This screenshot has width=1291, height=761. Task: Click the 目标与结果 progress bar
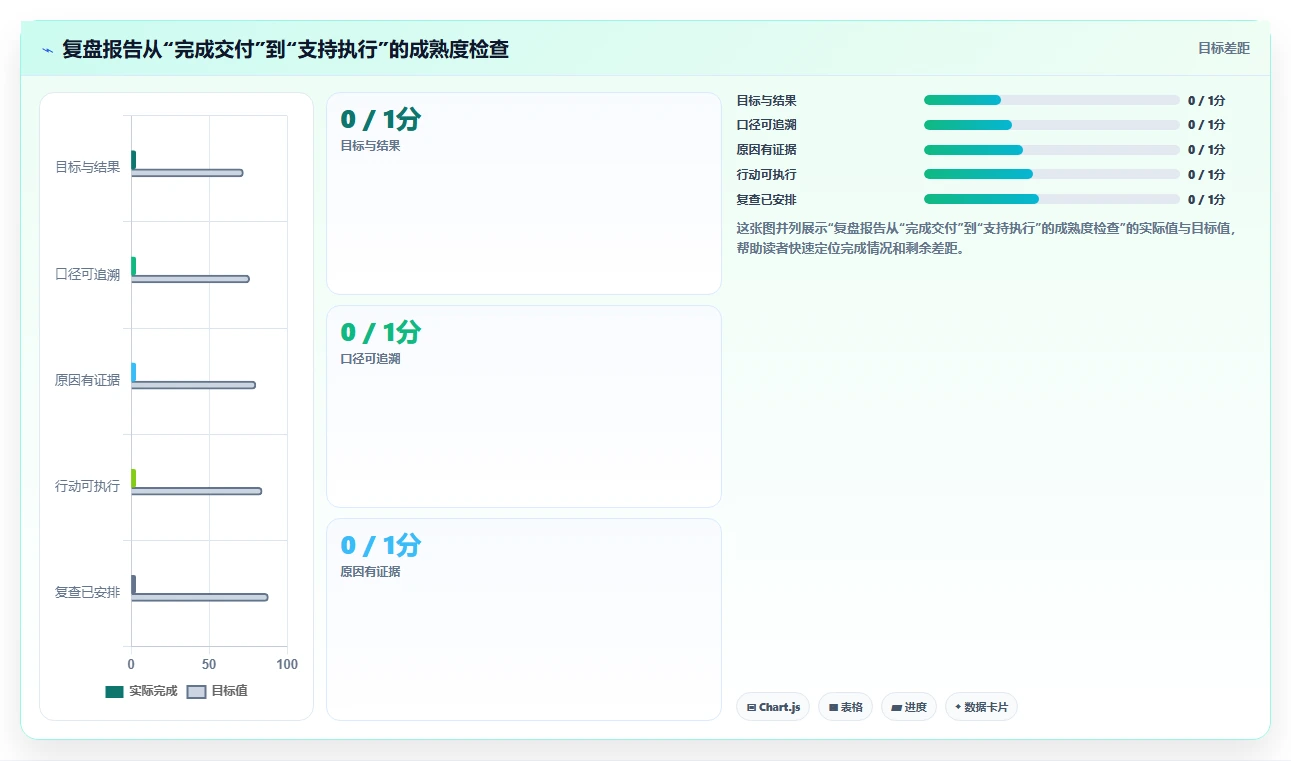point(1051,100)
